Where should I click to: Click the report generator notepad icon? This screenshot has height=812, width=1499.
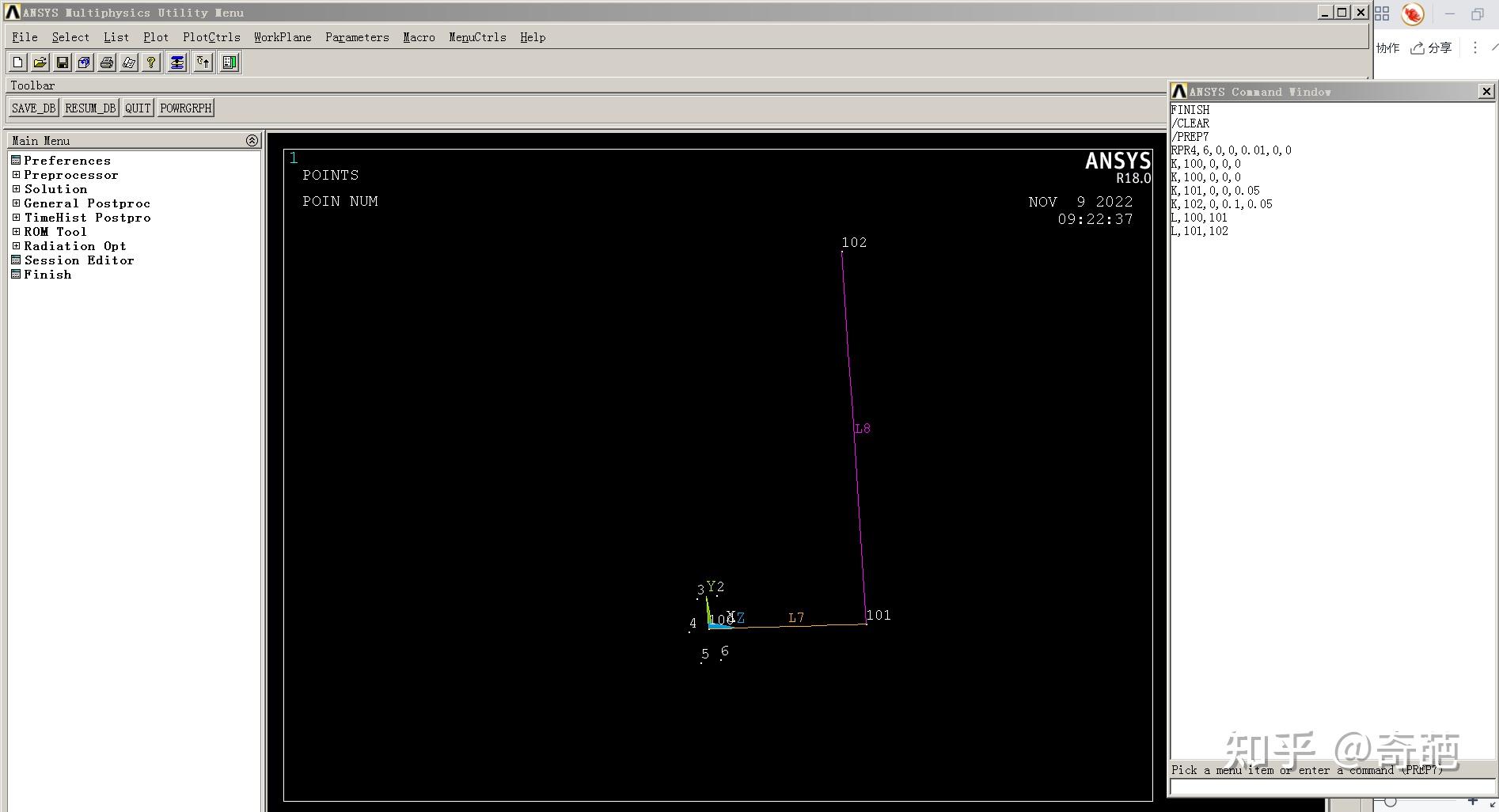(129, 63)
